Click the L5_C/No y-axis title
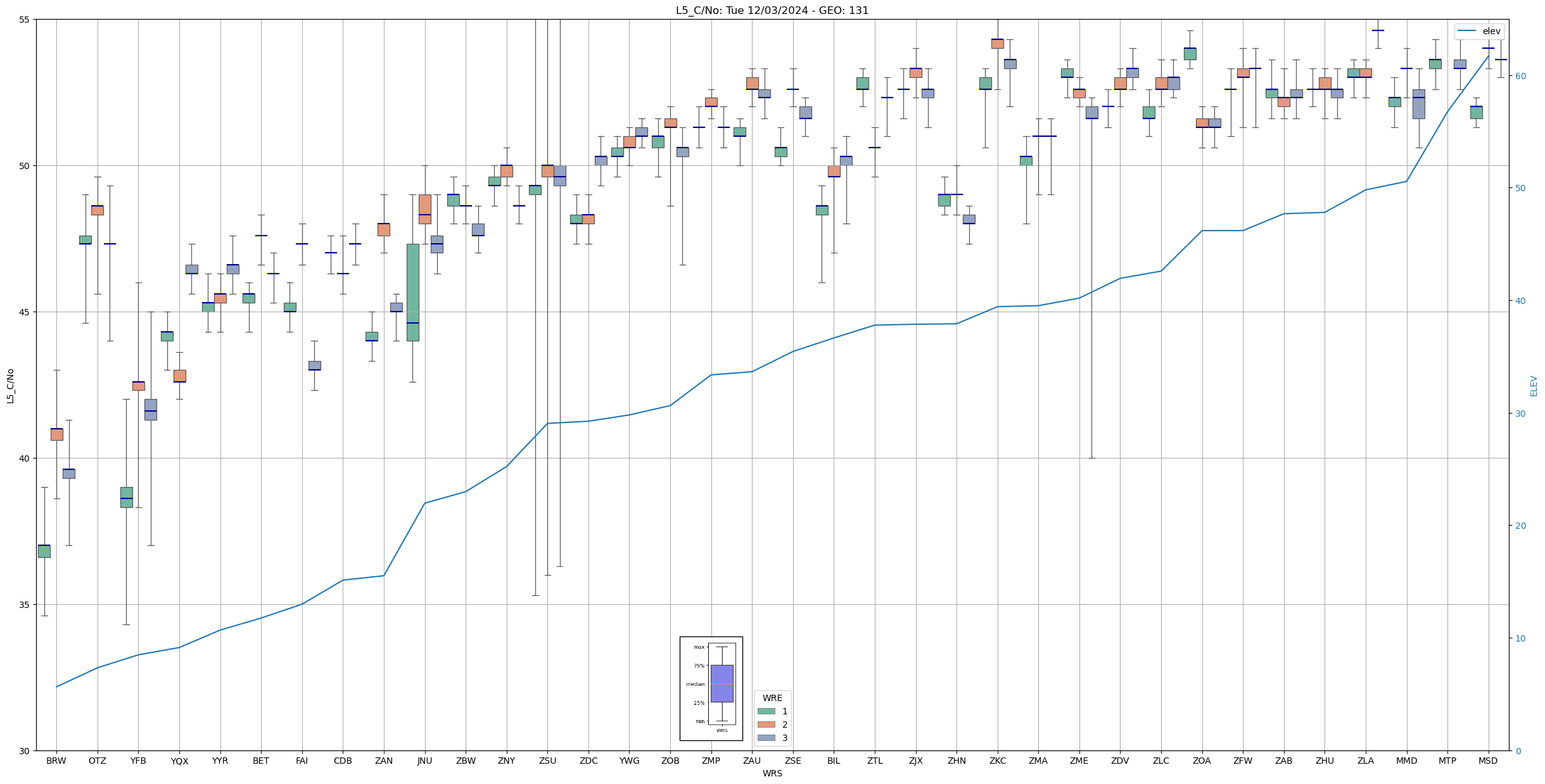The width and height of the screenshot is (1545, 784). click(10, 385)
